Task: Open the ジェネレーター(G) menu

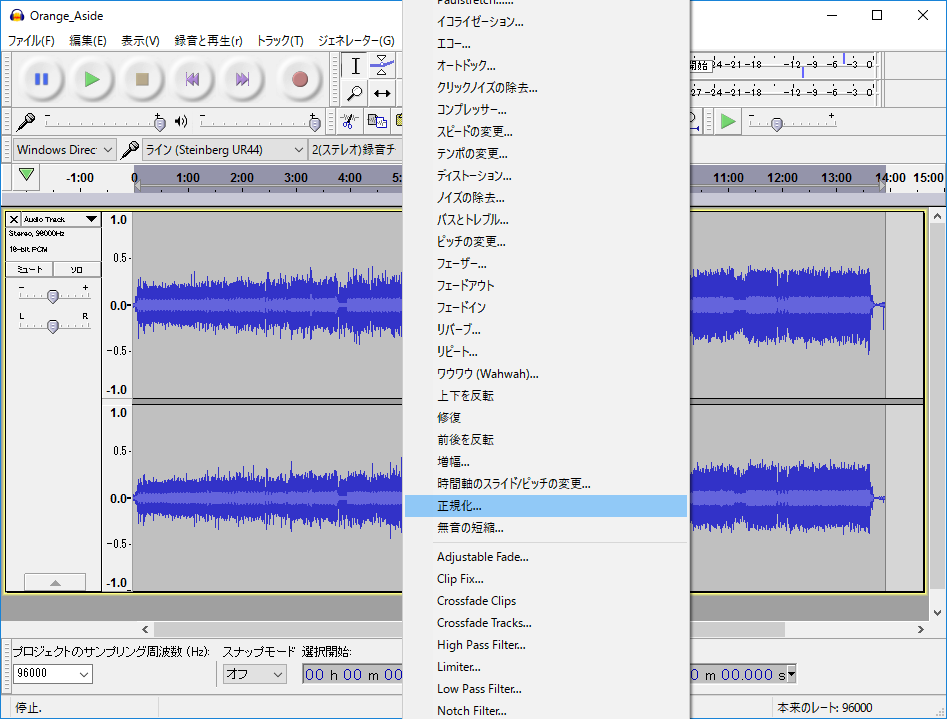Action: [x=356, y=40]
